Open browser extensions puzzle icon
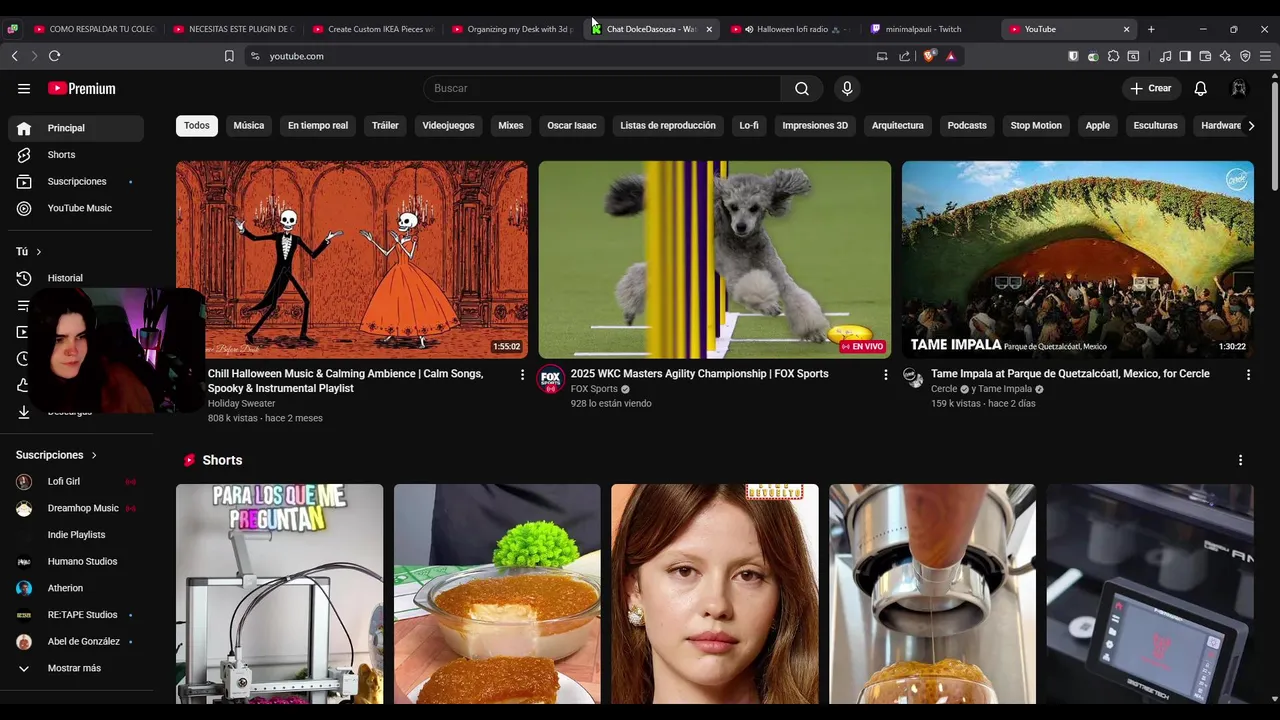 click(x=1113, y=56)
